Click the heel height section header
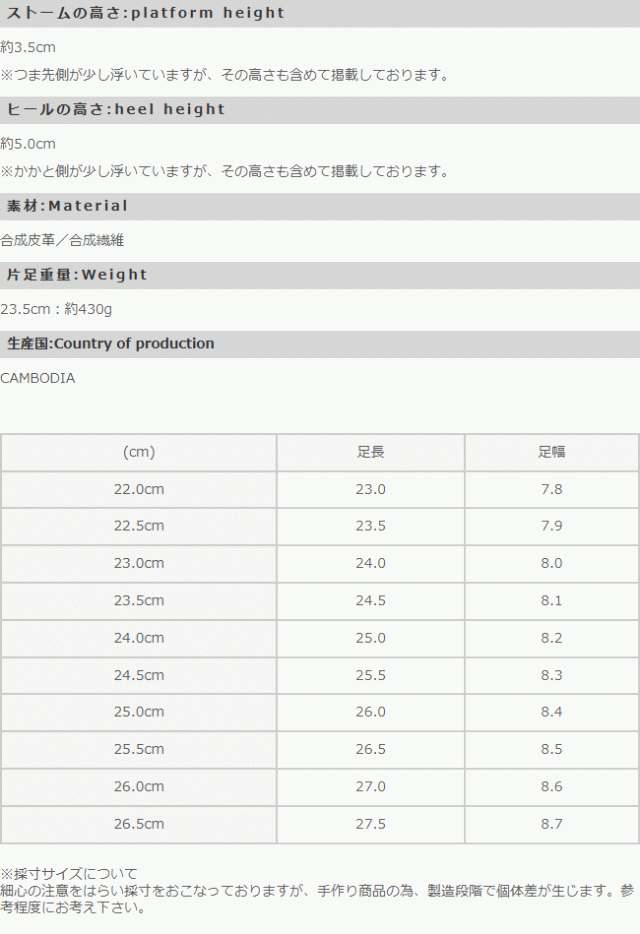 pos(116,109)
